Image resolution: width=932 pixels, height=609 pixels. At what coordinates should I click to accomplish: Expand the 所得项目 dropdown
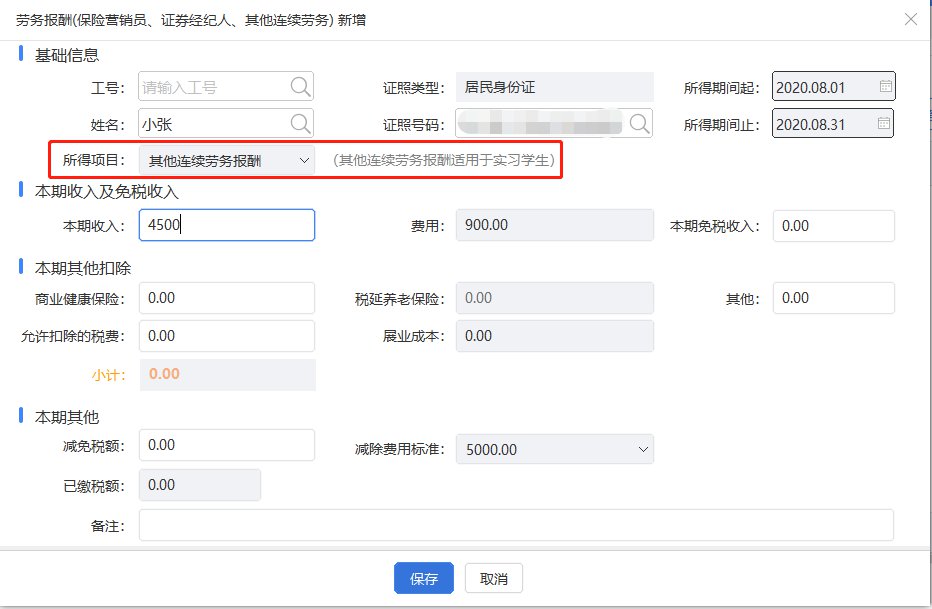point(227,160)
